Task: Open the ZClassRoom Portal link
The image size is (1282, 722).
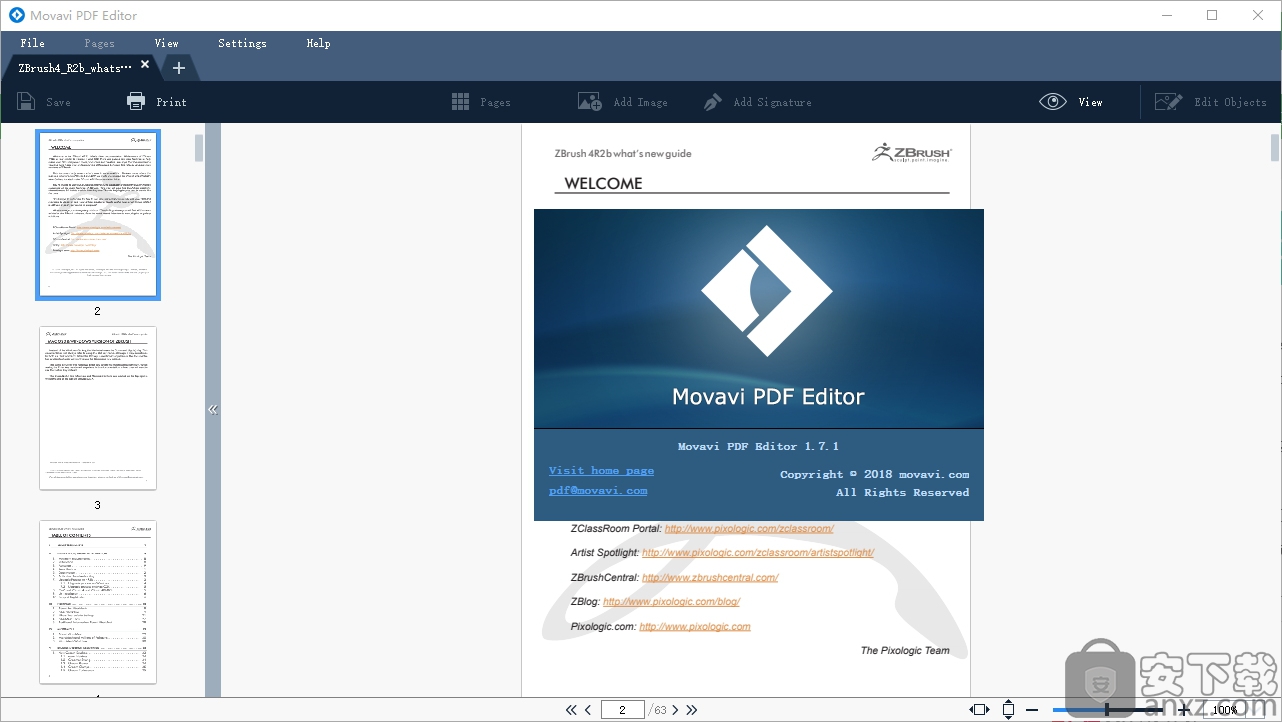Action: pos(749,528)
